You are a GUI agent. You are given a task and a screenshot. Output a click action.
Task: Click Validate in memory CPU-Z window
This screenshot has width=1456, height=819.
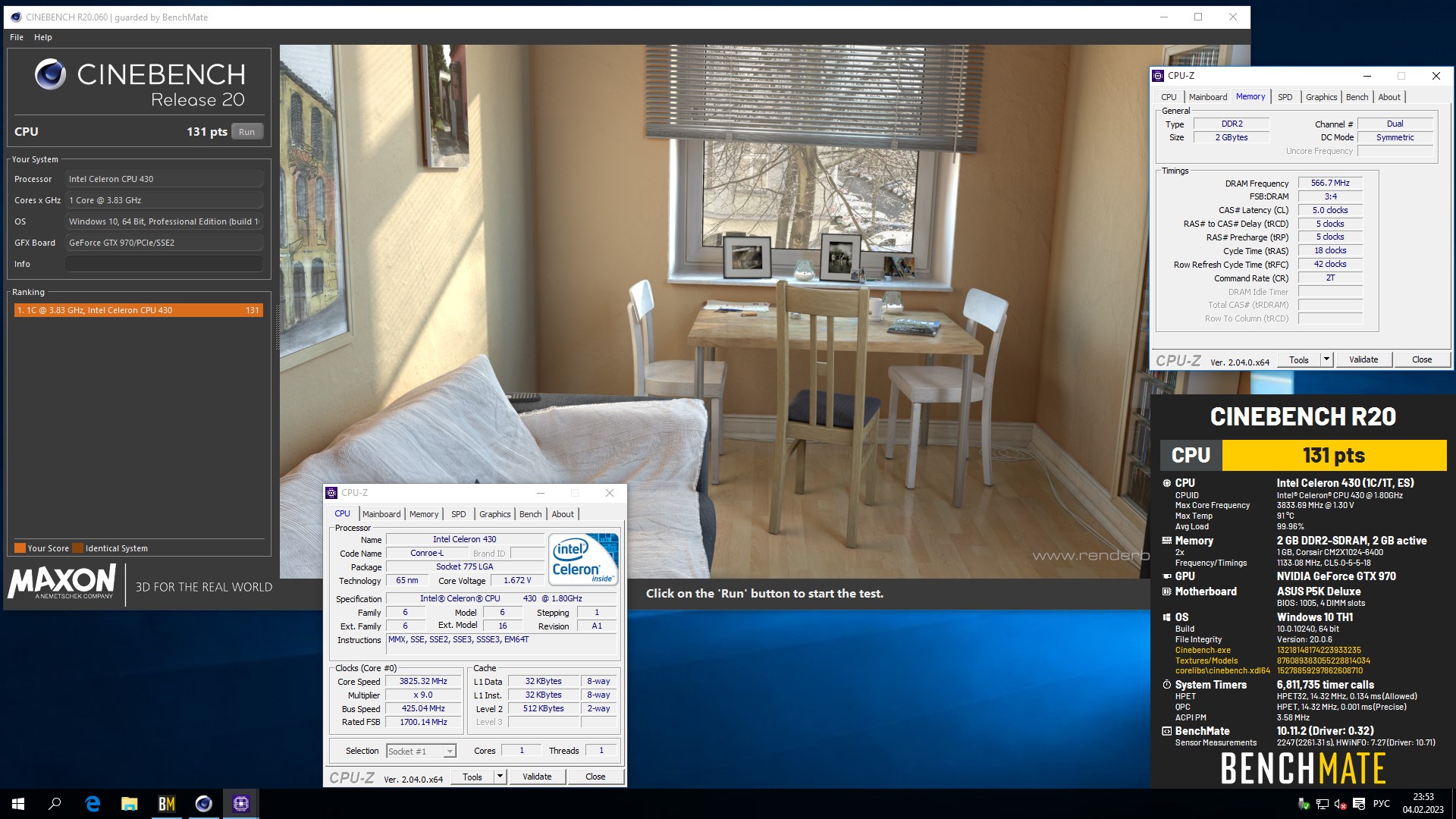point(1363,359)
